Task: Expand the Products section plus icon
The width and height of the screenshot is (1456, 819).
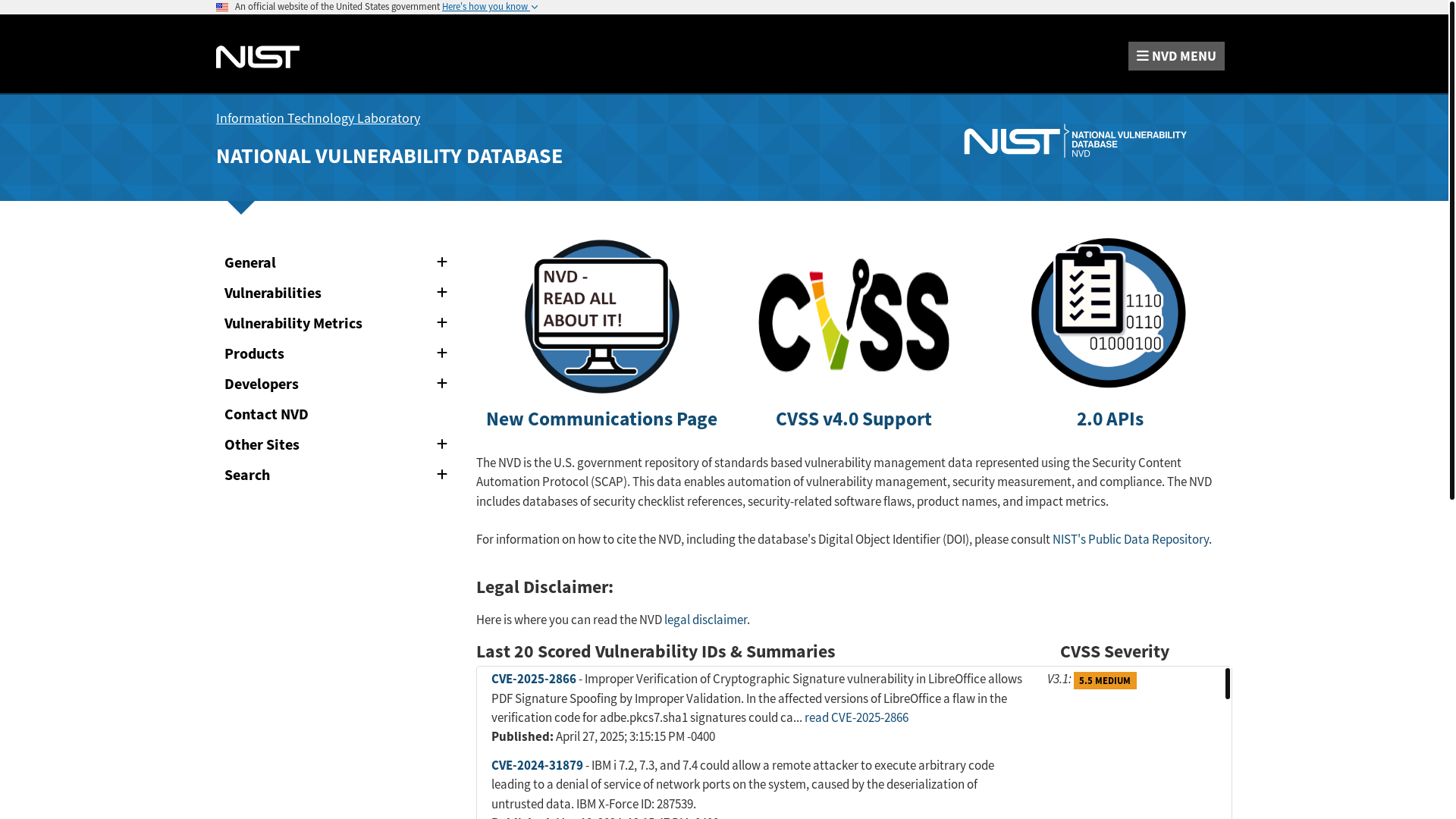Action: click(x=442, y=353)
